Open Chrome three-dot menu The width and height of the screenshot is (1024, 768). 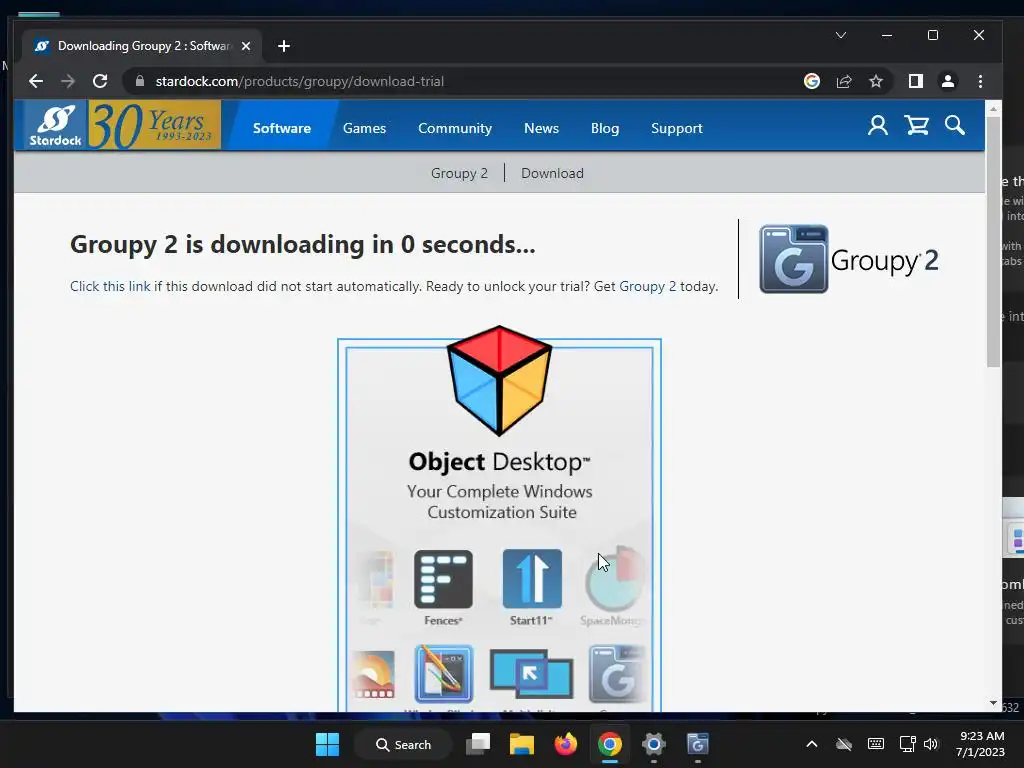[980, 81]
